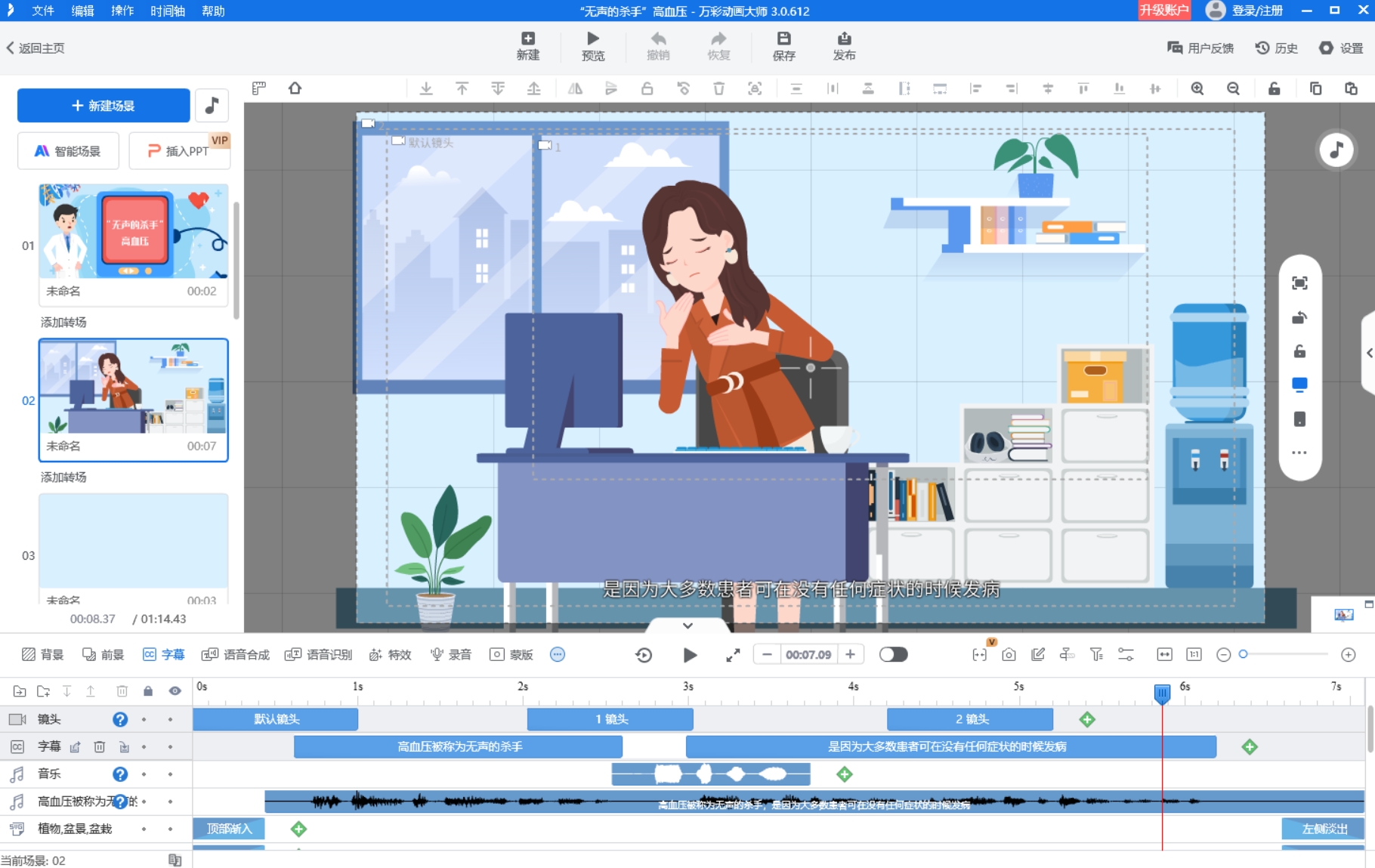Switch to the 语音识别 tab
This screenshot has width=1375, height=868.
tap(319, 655)
